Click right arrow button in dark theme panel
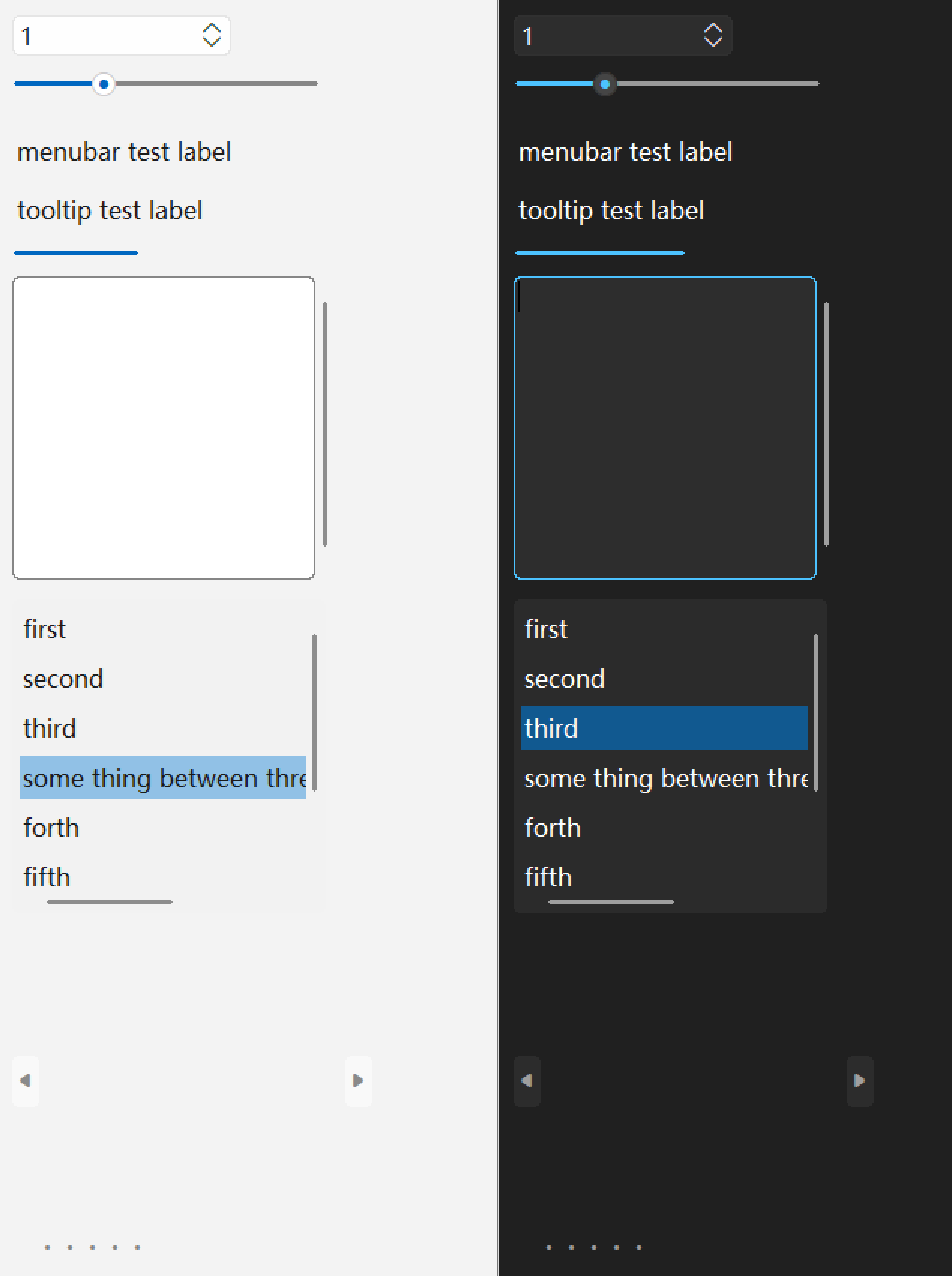The image size is (952, 1276). tap(860, 1081)
